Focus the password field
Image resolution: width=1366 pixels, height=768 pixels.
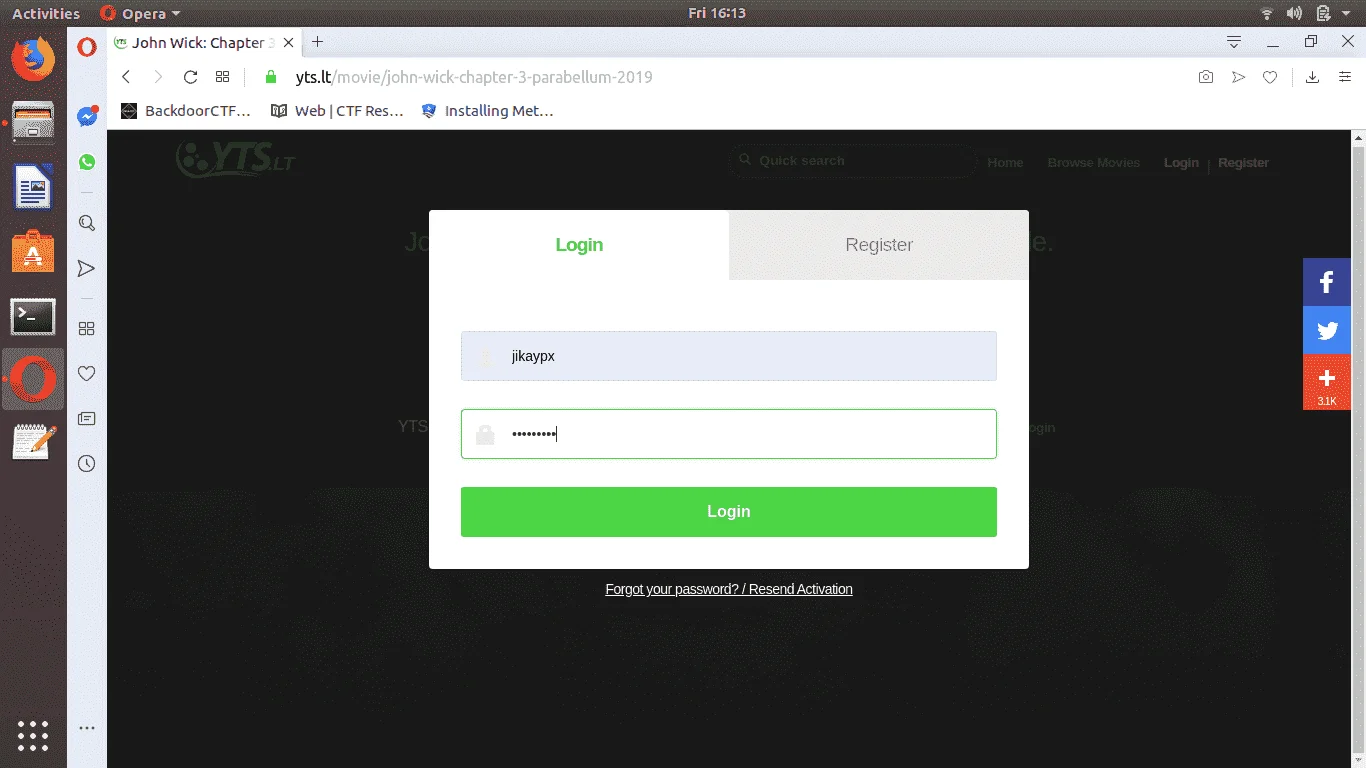point(729,434)
